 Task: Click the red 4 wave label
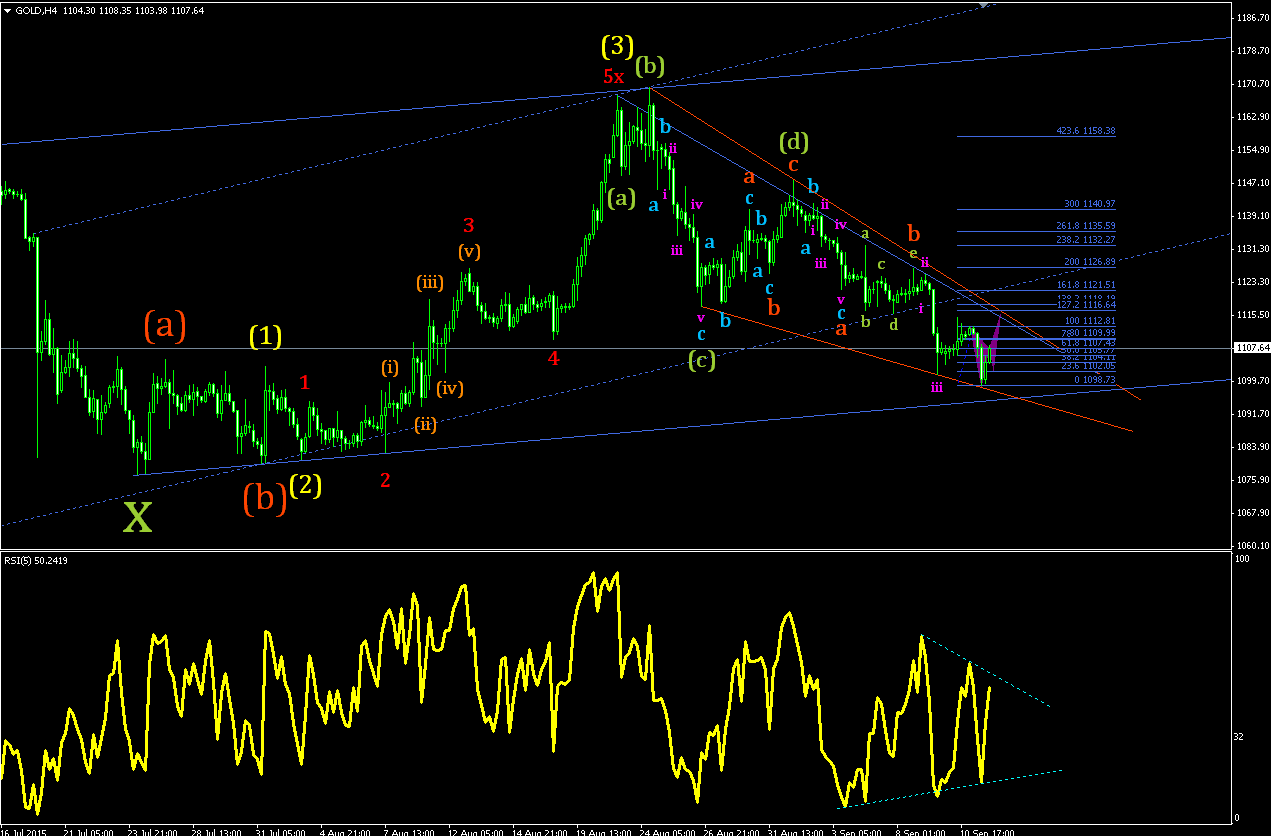click(x=553, y=358)
